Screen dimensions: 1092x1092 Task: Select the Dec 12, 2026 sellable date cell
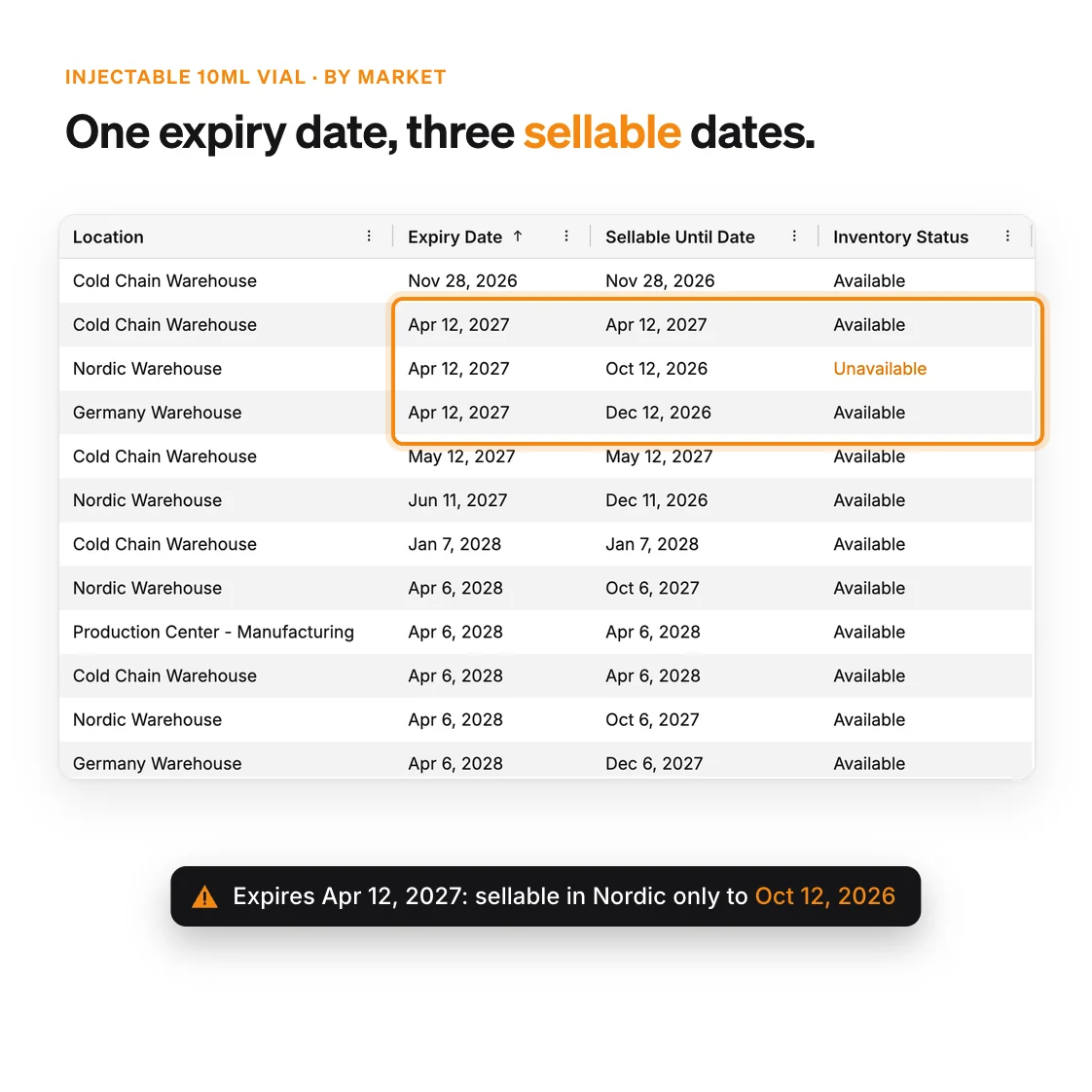(x=658, y=413)
